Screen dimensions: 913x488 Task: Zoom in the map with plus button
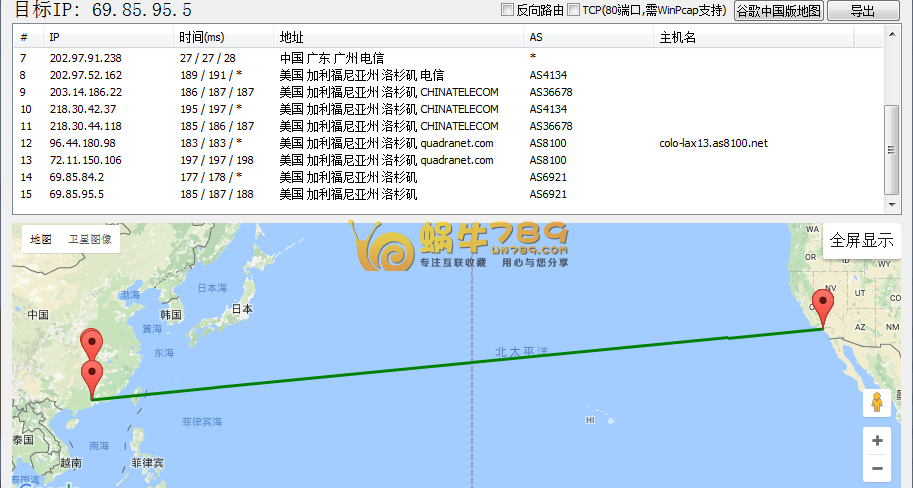877,441
